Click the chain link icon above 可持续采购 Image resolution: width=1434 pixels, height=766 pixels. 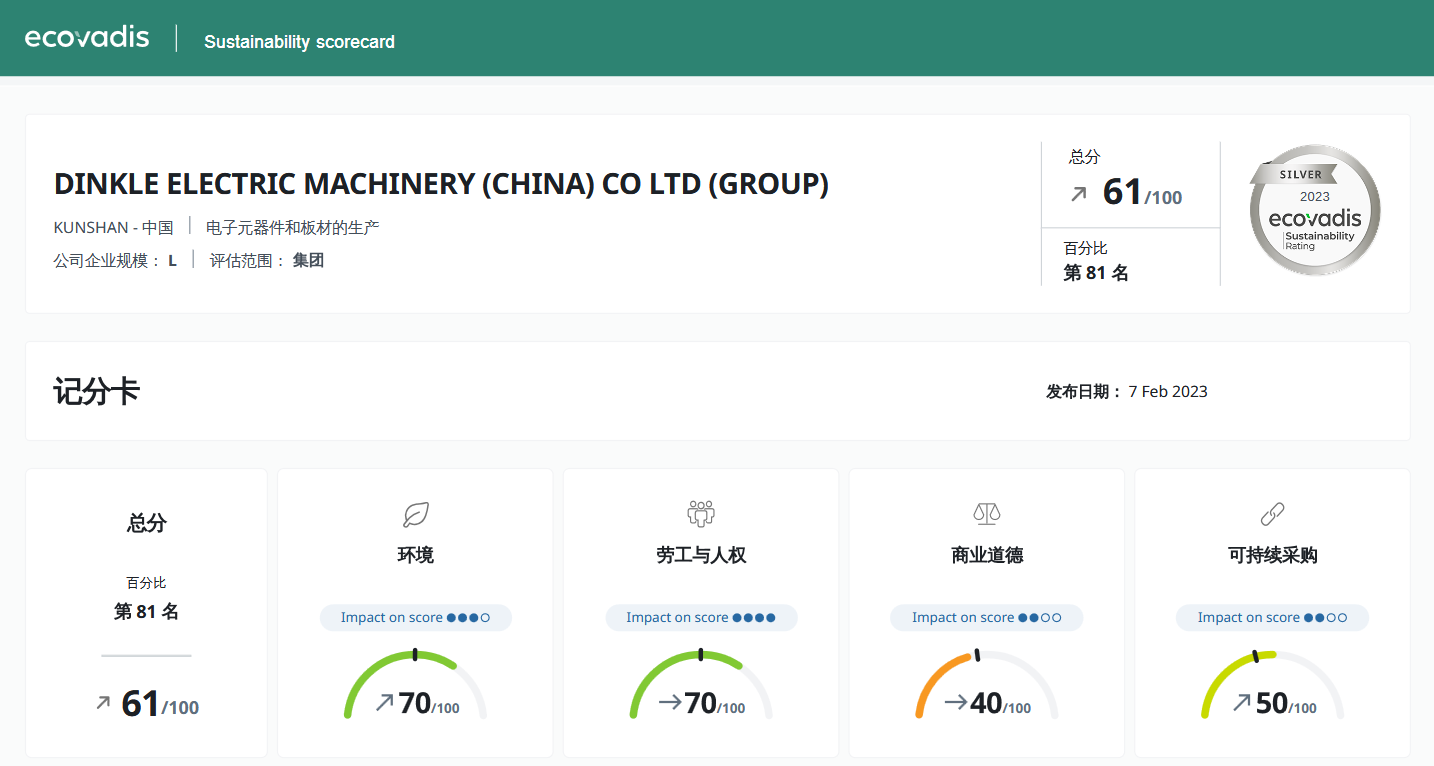pyautogui.click(x=1272, y=515)
